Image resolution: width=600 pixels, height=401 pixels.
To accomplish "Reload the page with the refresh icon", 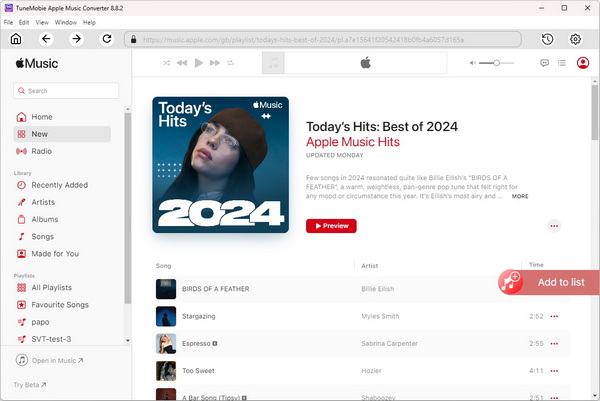I will 107,39.
